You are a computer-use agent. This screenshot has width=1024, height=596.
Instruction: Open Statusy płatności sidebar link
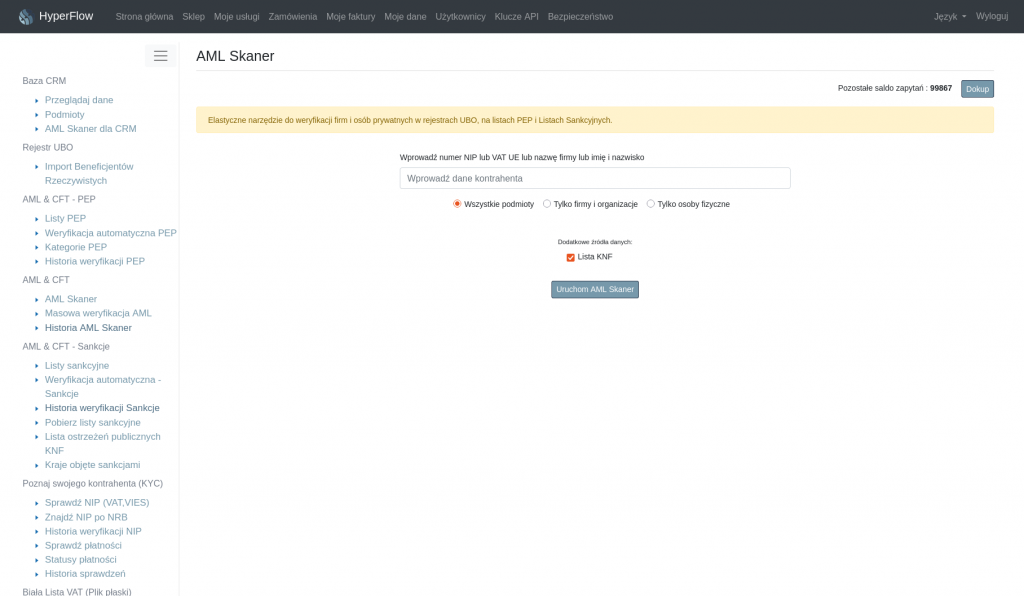click(81, 559)
